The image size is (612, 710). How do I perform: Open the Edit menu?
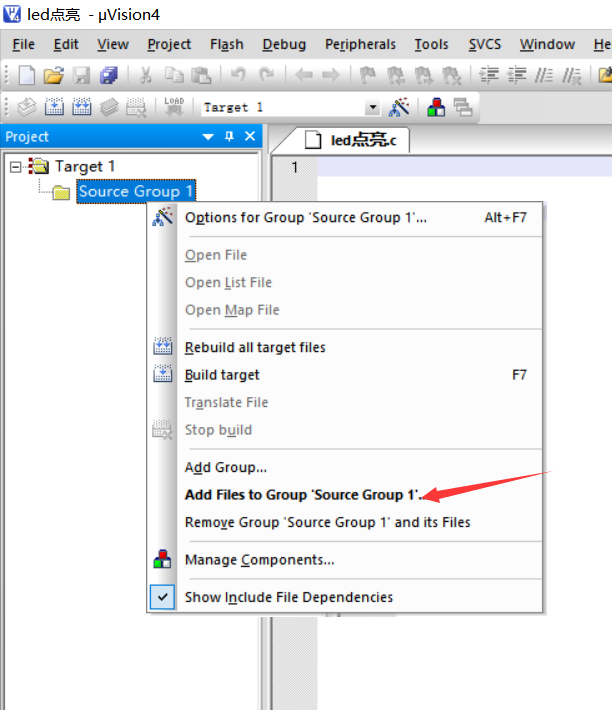click(x=66, y=44)
